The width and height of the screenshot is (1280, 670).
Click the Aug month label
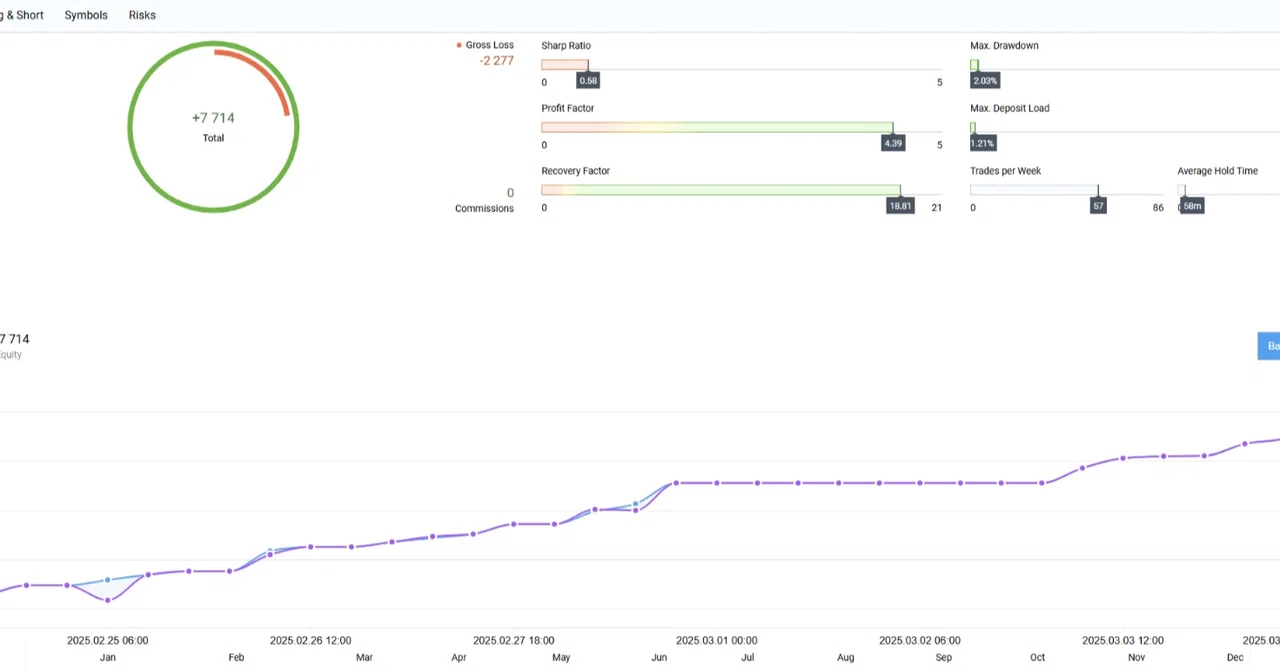pyautogui.click(x=846, y=657)
